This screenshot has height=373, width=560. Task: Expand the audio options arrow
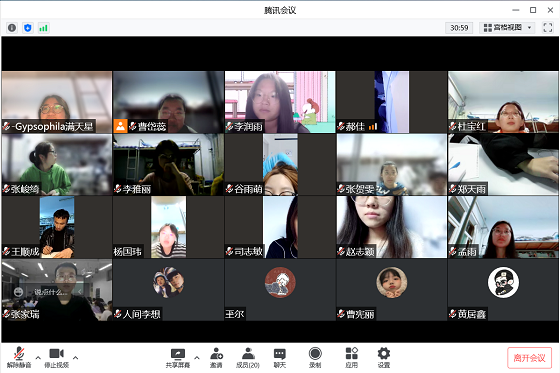tap(38, 357)
